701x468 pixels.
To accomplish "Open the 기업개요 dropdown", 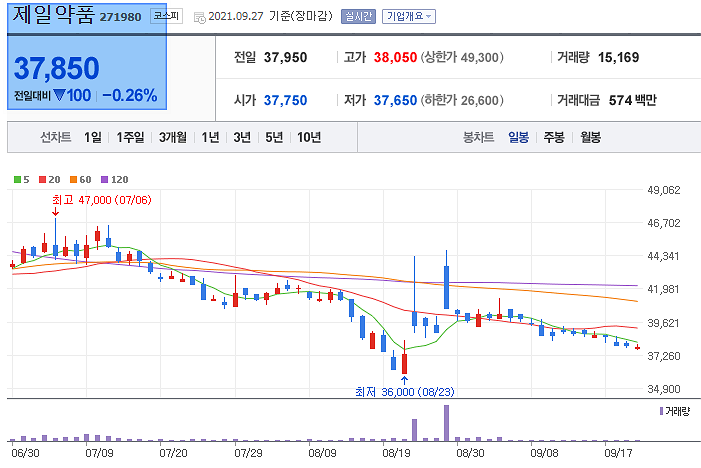I will (409, 17).
